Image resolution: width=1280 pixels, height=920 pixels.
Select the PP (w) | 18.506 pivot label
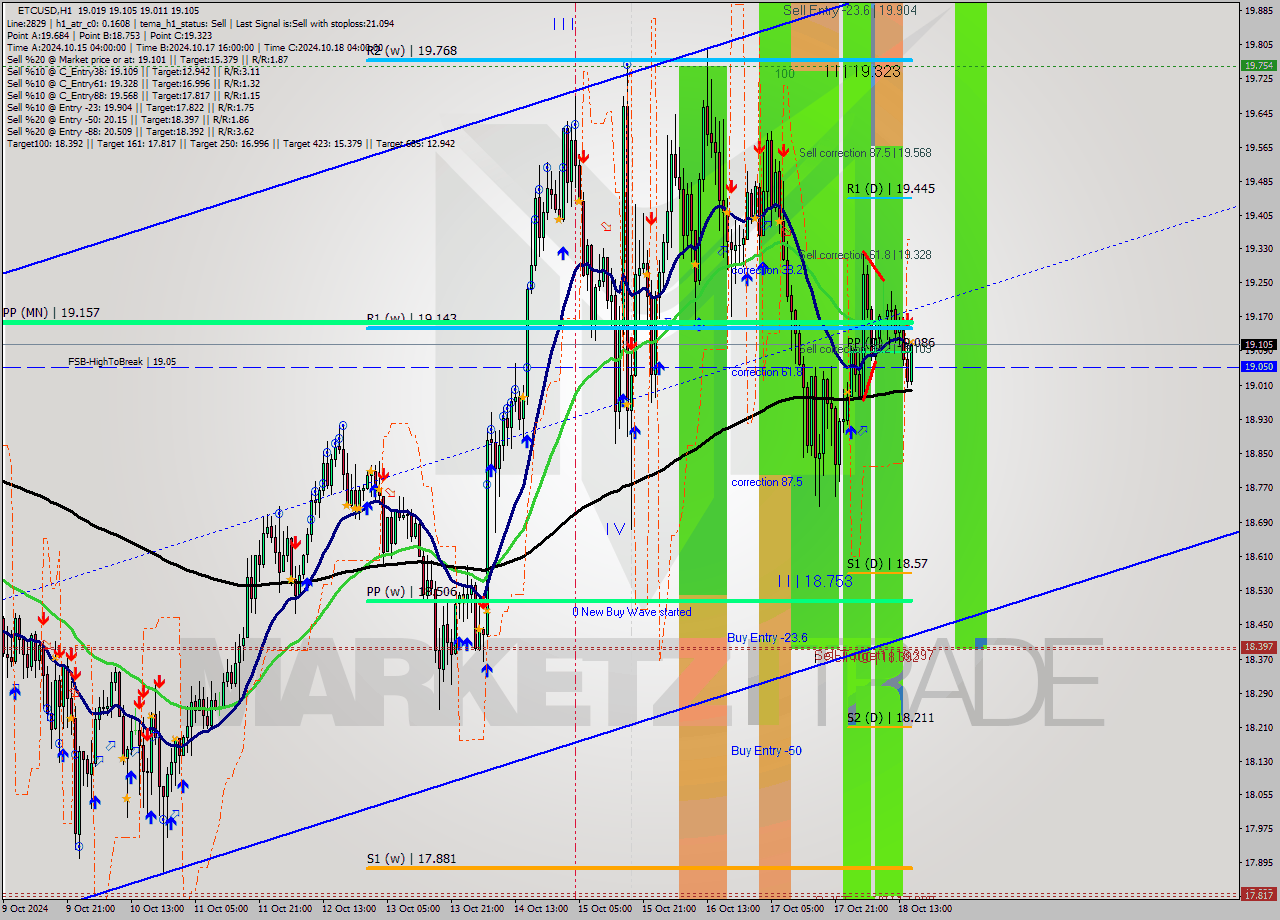(411, 592)
